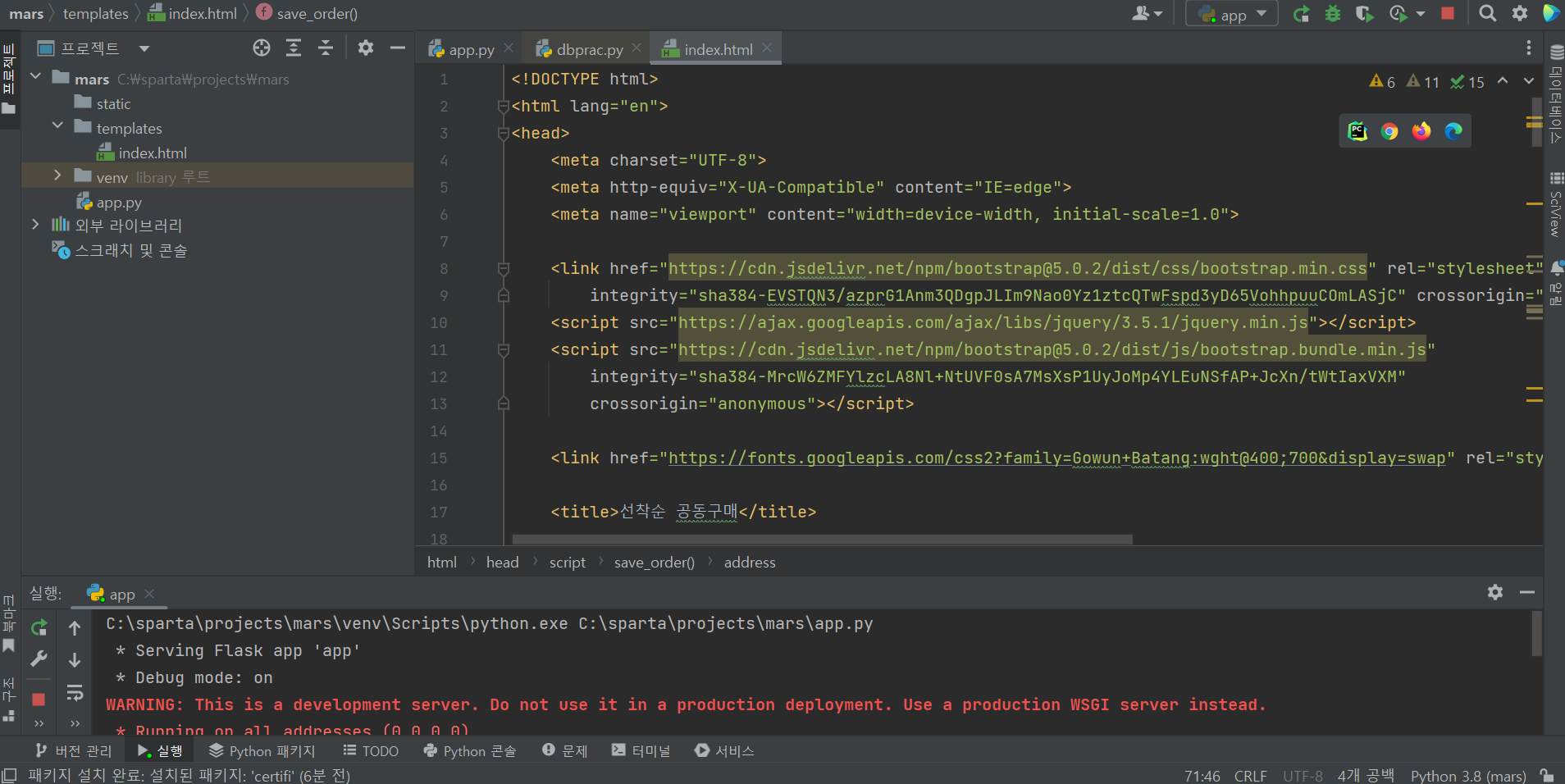The image size is (1565, 784).
Task: Jump down the stack trace in the Run panel
Action: click(x=75, y=659)
